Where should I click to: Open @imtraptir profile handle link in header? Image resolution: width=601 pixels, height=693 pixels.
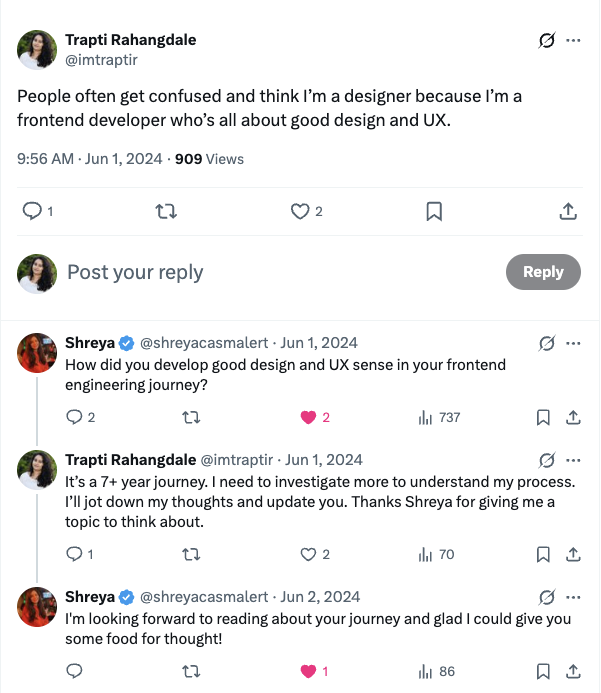pyautogui.click(x=101, y=59)
